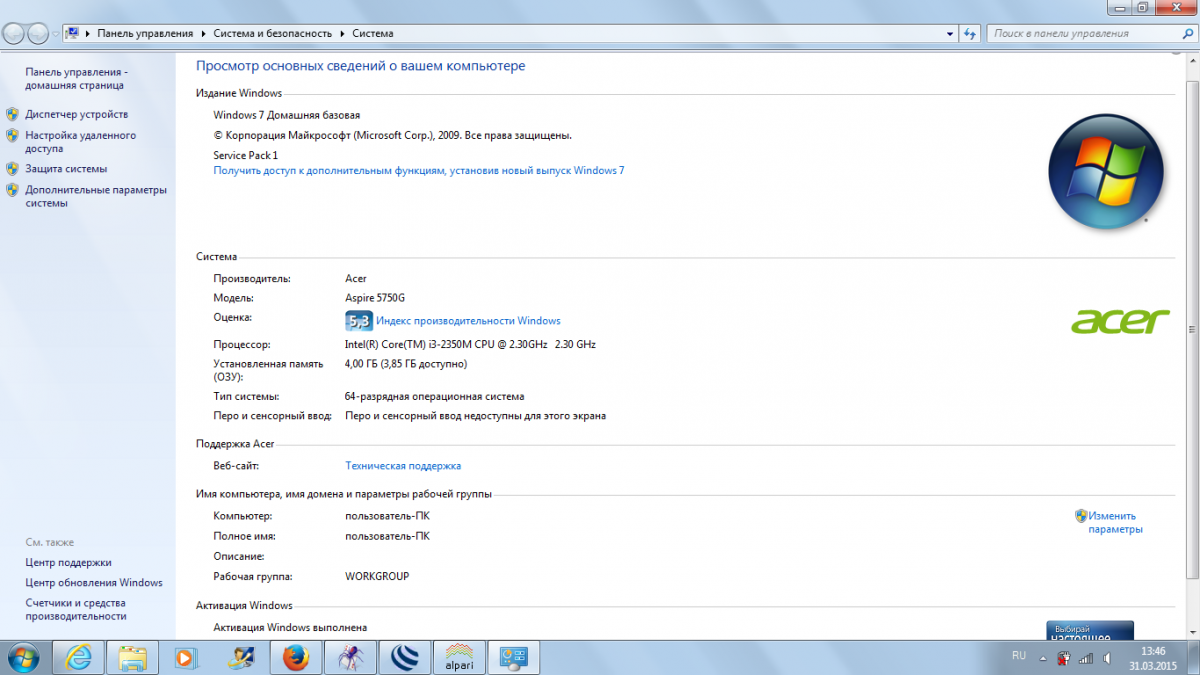Open address bar history dropdown arrow
1200x675 pixels.
coord(950,33)
